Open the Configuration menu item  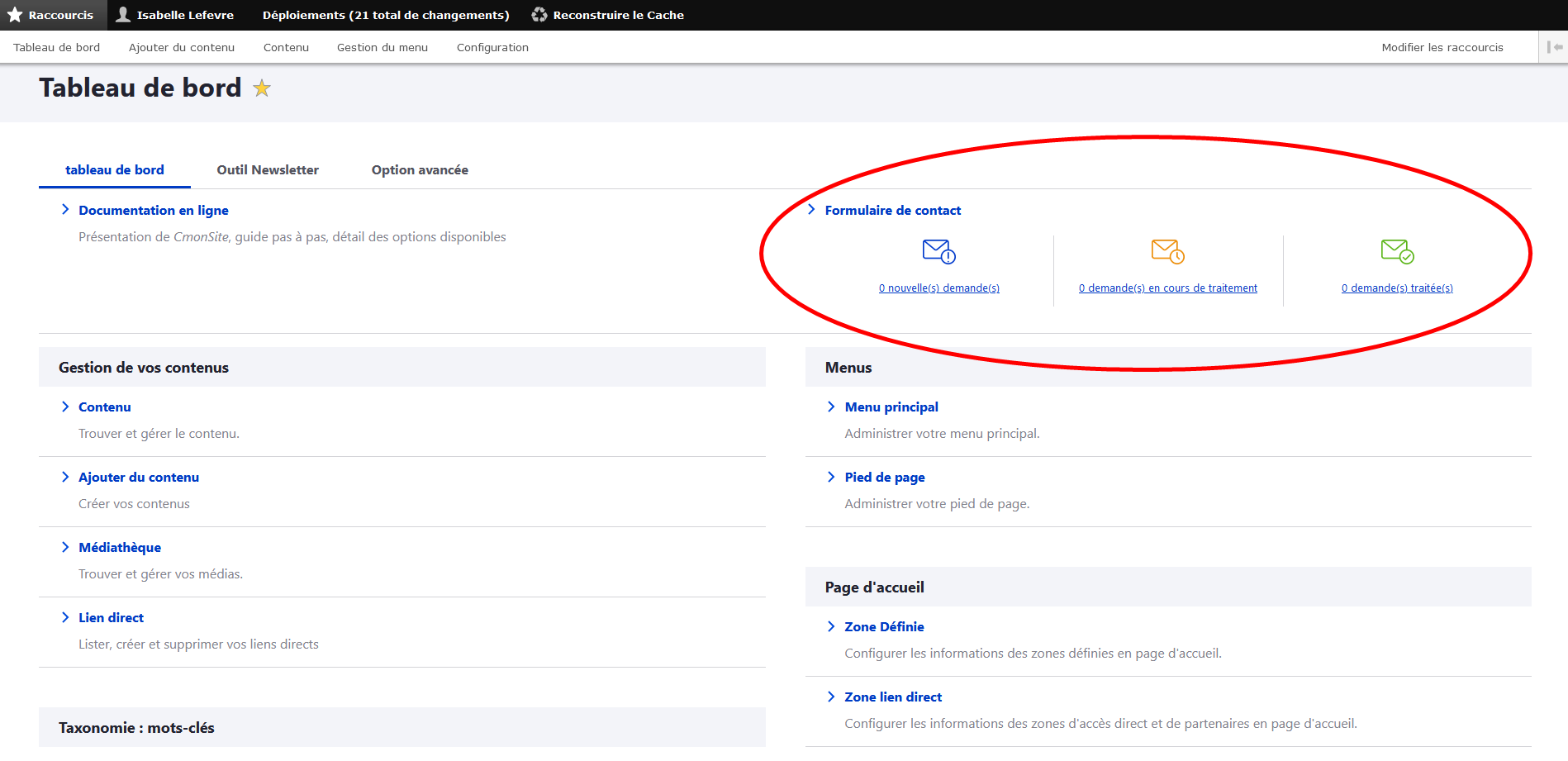pyautogui.click(x=492, y=48)
